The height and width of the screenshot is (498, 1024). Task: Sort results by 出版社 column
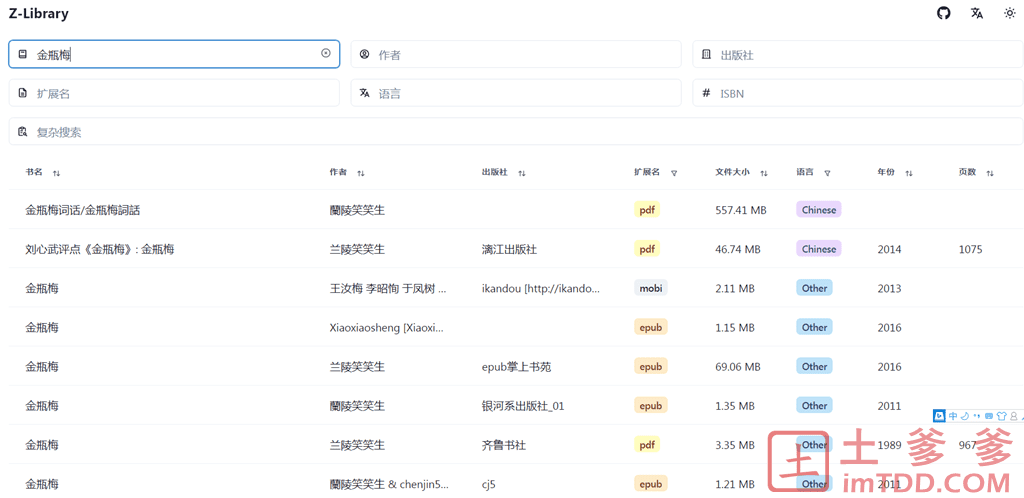click(x=522, y=173)
